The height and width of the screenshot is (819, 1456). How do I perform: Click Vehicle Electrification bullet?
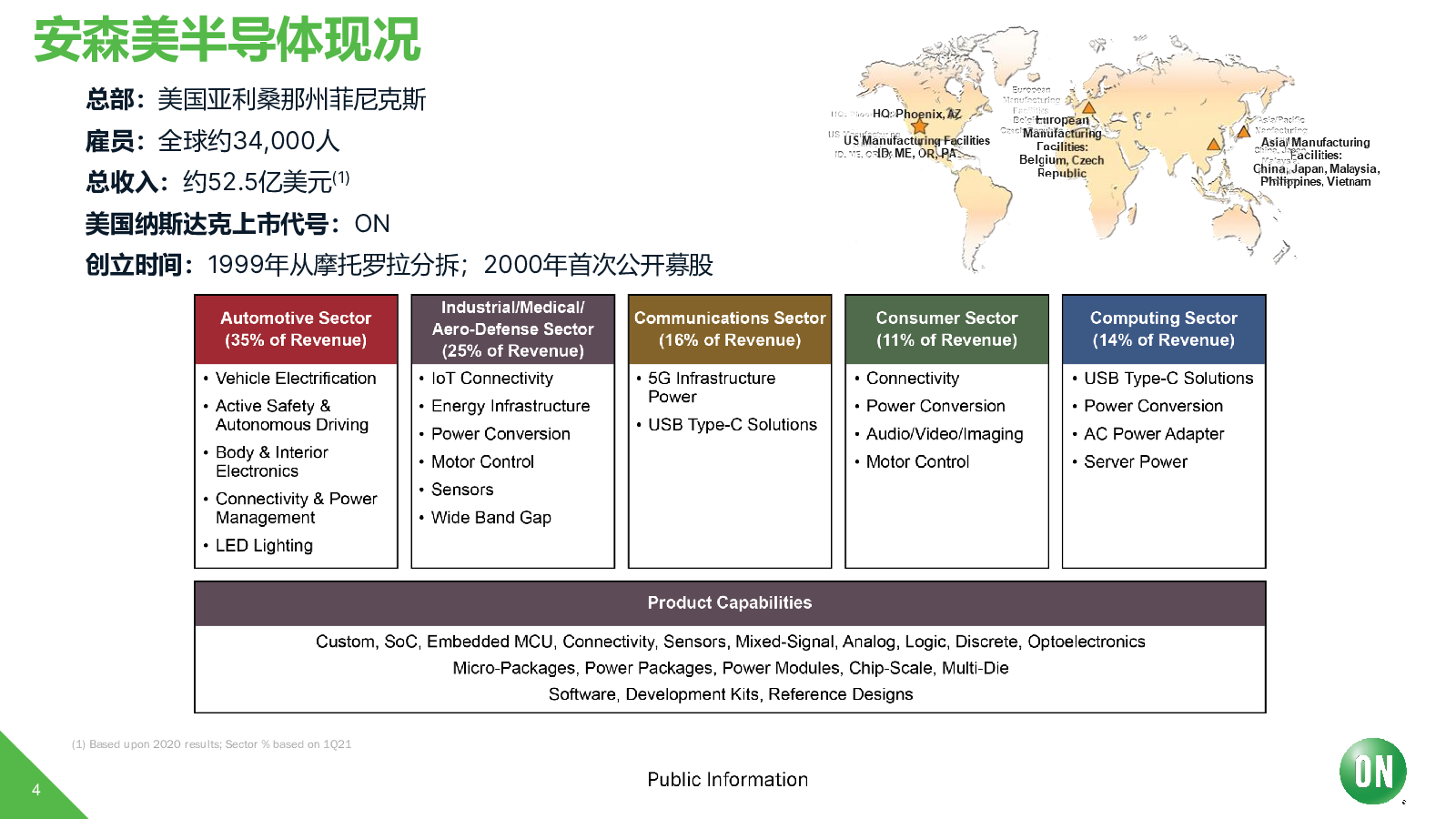(296, 379)
